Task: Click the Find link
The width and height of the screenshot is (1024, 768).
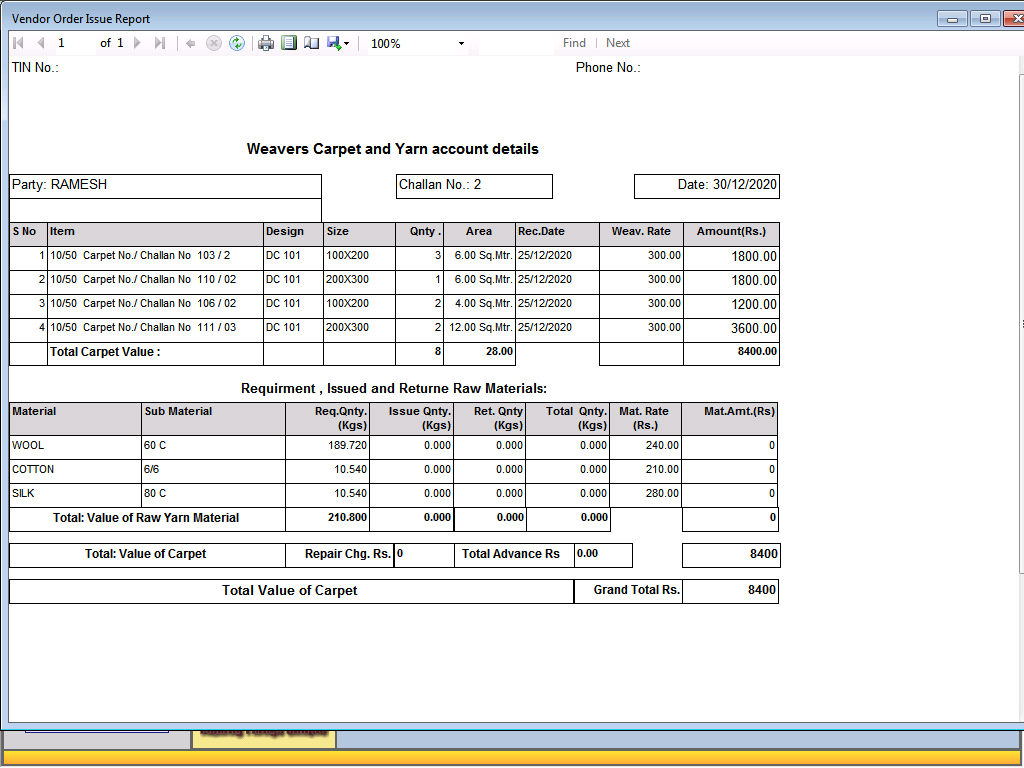Action: coord(574,43)
